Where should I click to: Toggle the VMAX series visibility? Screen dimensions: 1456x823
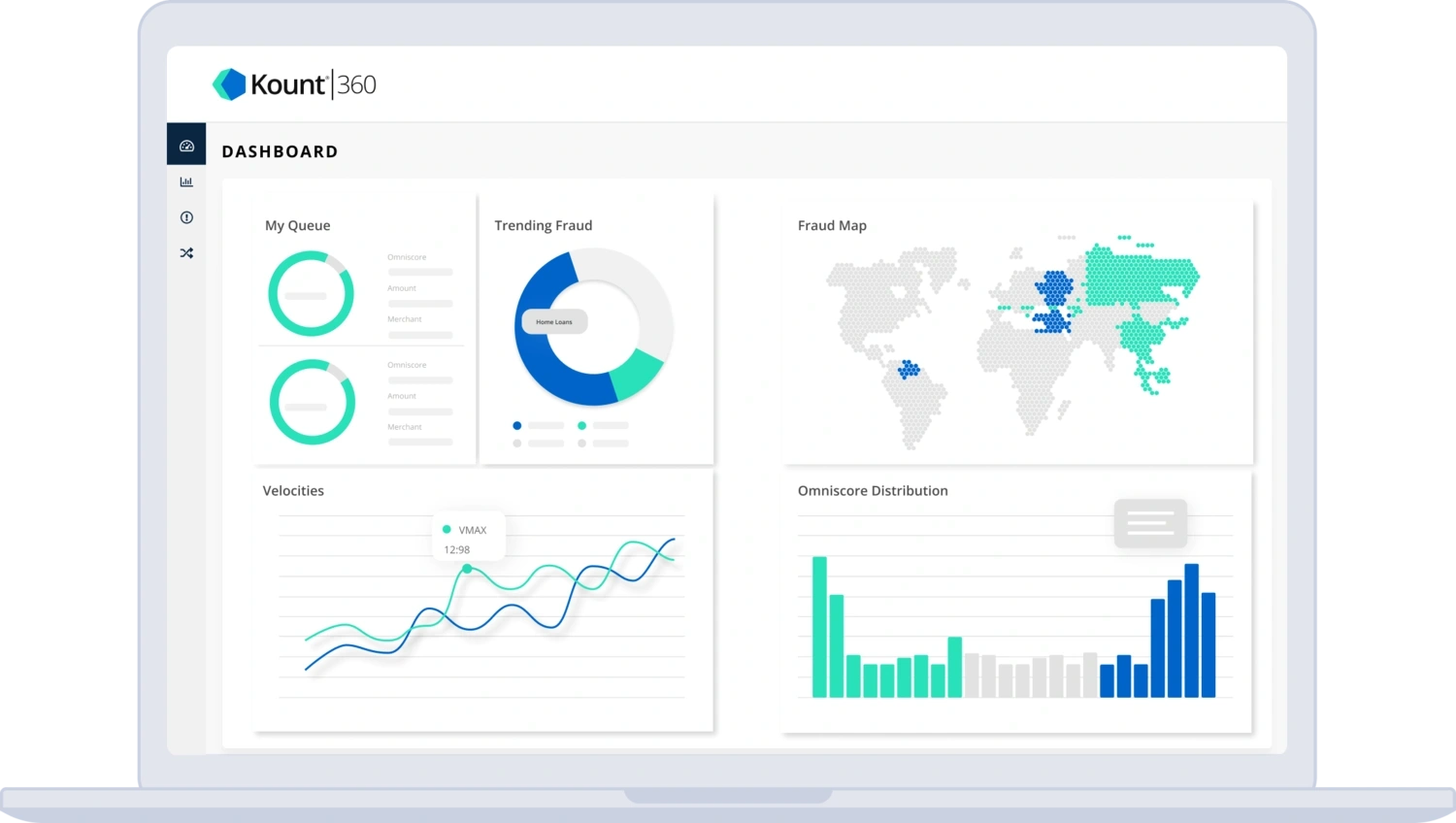[471, 530]
